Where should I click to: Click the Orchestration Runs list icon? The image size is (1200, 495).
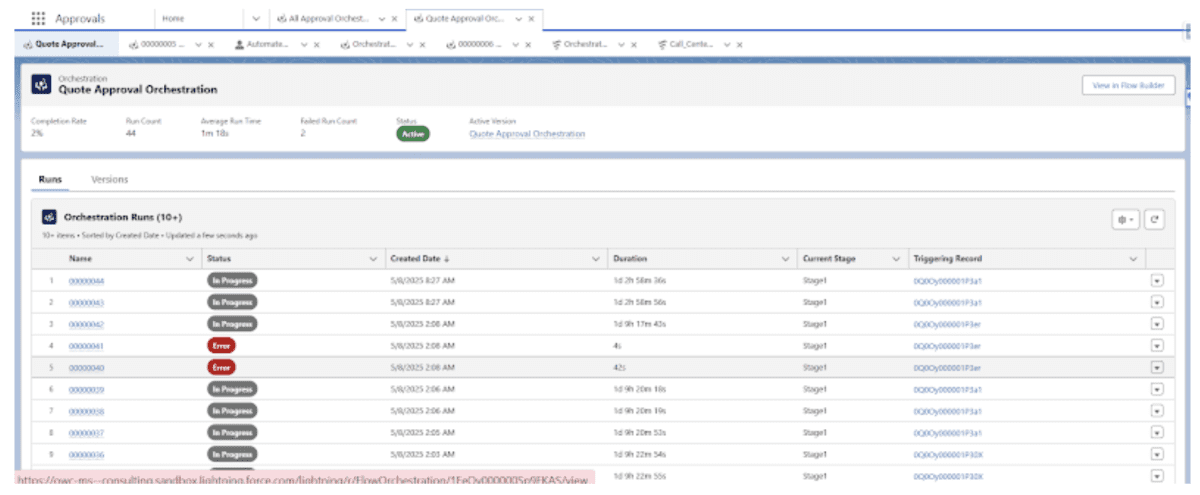(48, 217)
